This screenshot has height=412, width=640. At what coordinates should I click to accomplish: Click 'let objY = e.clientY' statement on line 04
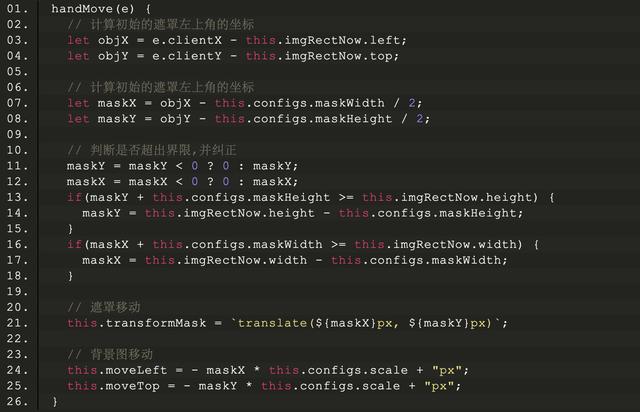click(233, 56)
